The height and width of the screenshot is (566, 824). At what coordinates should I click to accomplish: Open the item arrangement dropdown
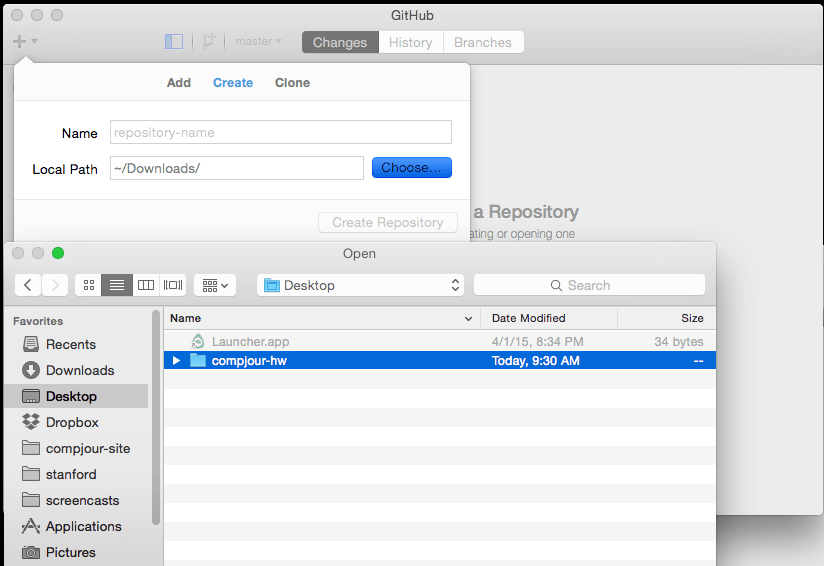click(x=215, y=285)
